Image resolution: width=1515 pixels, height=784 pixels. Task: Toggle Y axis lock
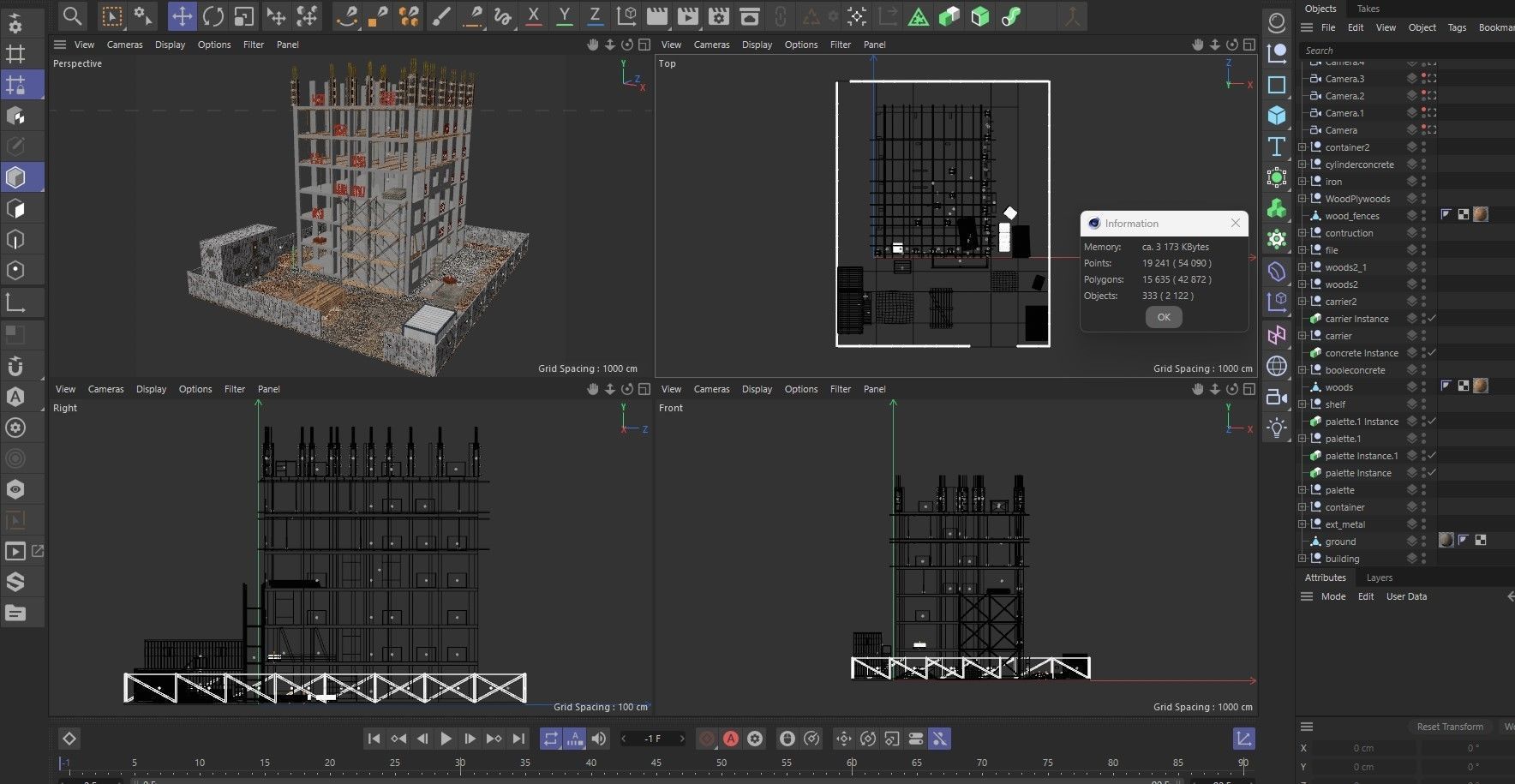tap(564, 15)
